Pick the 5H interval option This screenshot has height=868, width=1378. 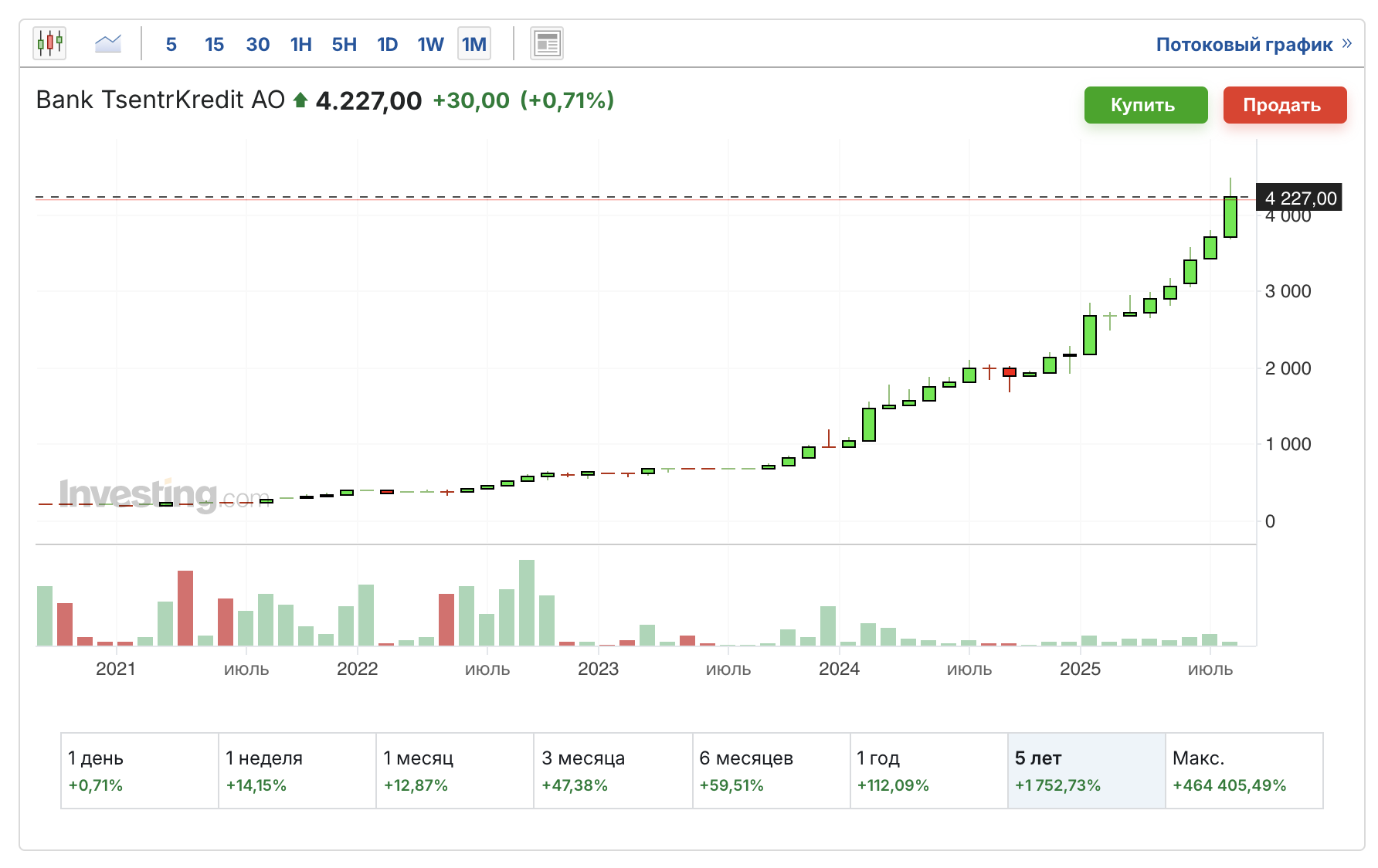tap(344, 44)
